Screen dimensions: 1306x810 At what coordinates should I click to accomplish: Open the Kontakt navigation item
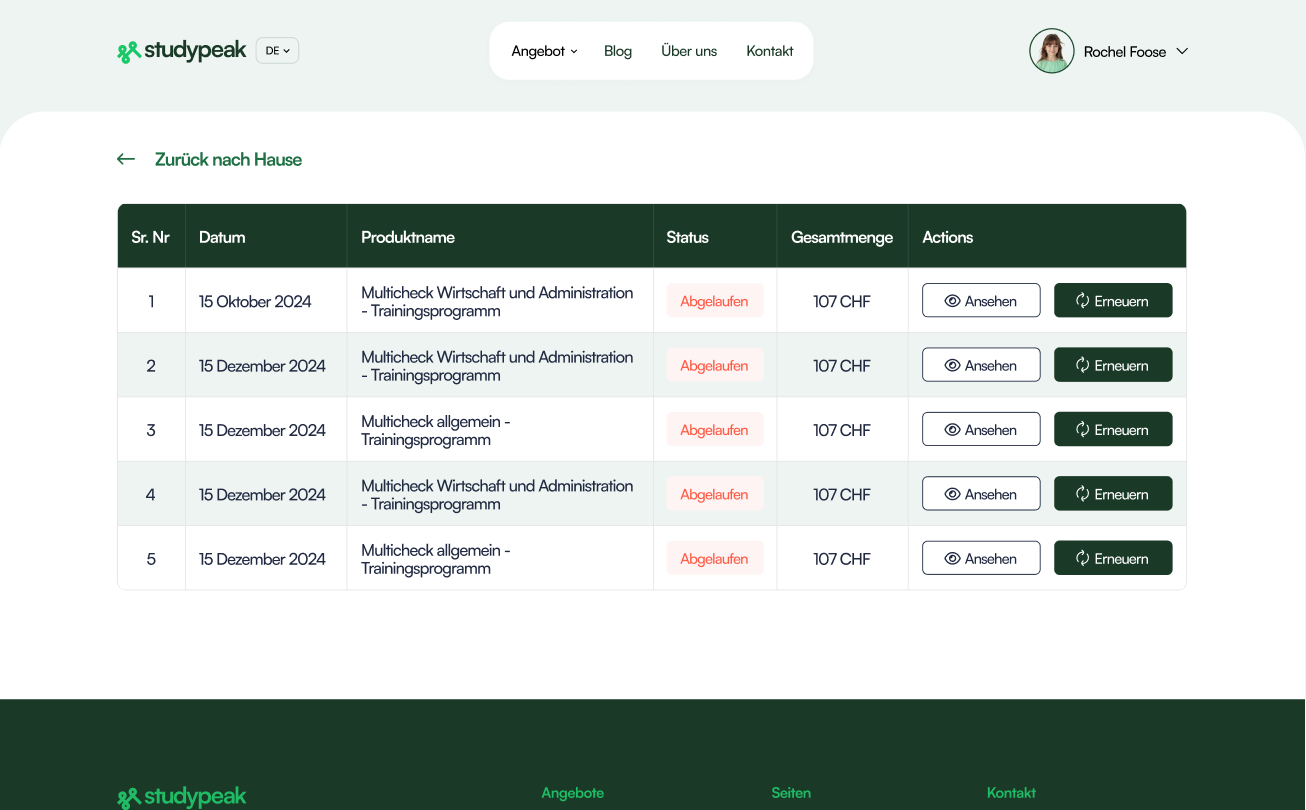(770, 51)
